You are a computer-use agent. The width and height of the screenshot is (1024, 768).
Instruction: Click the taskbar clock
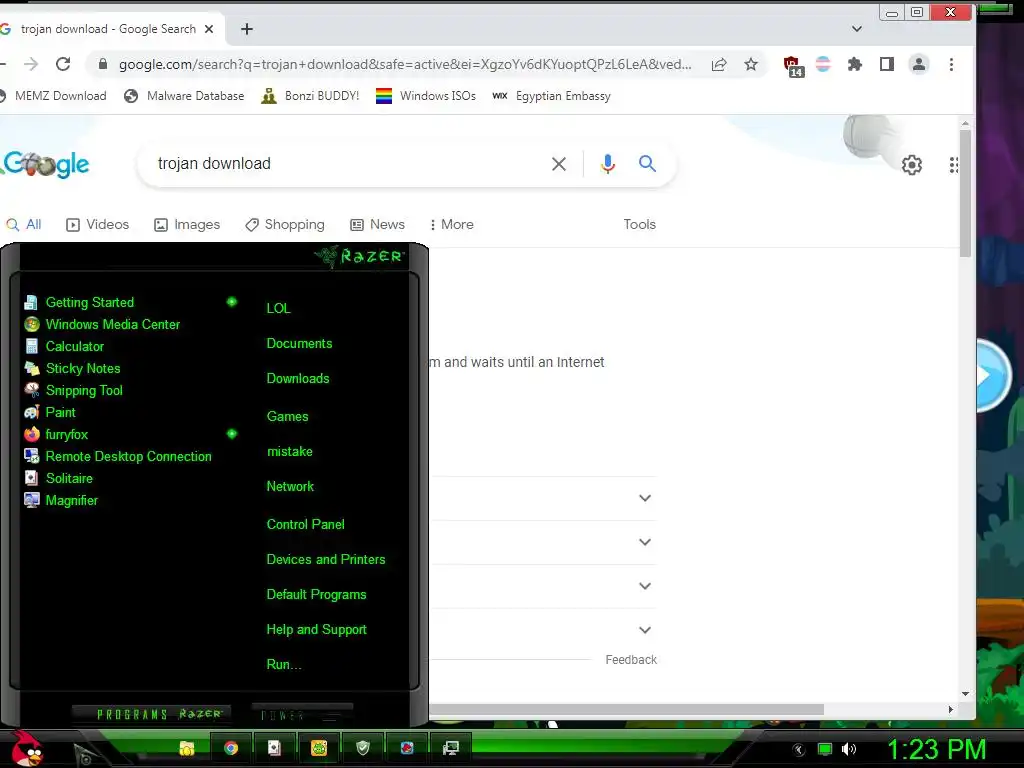tap(936, 749)
